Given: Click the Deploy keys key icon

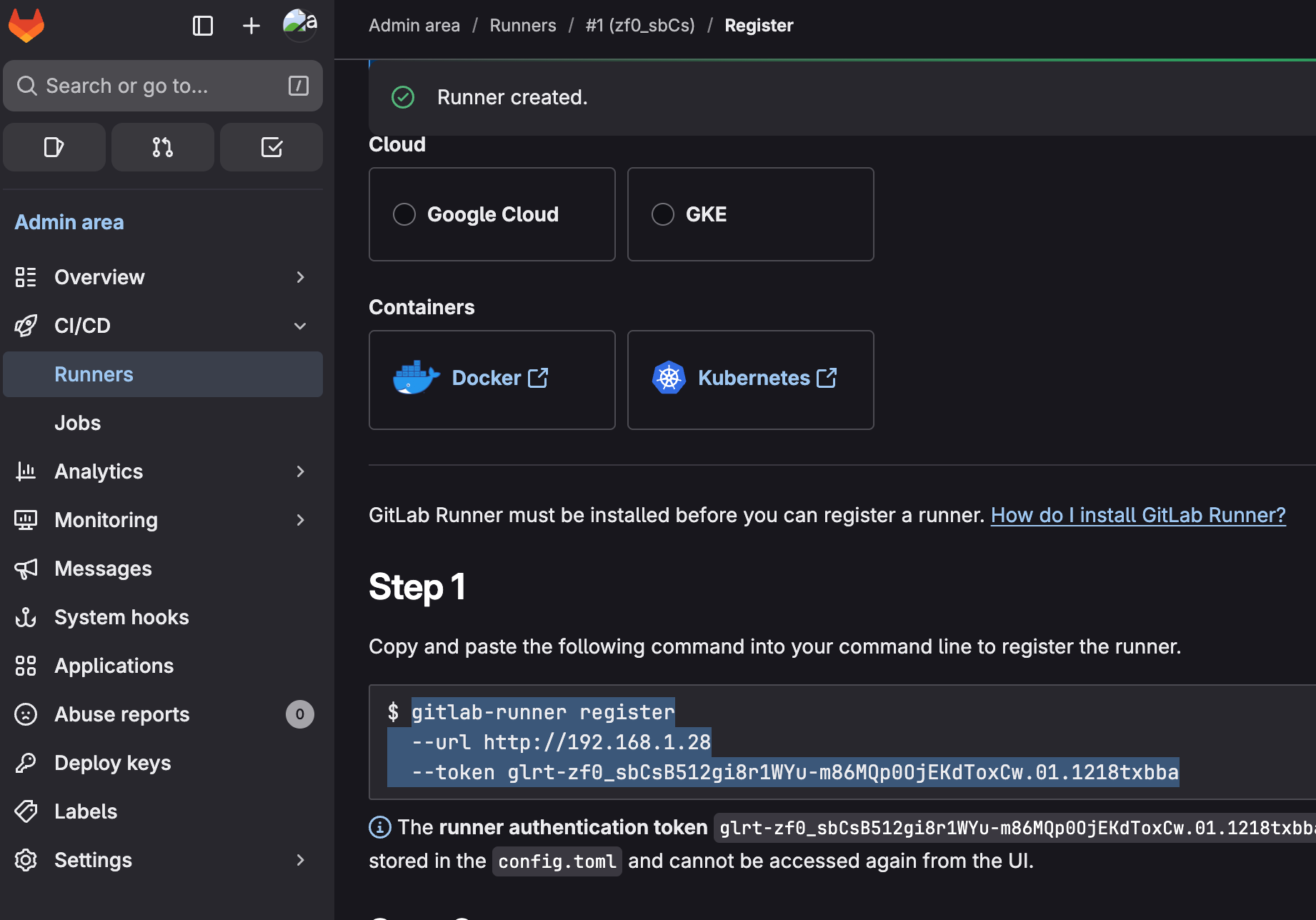Looking at the screenshot, I should 26,763.
